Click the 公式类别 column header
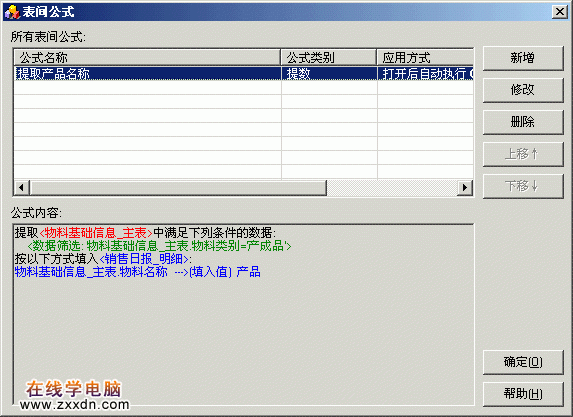This screenshot has width=573, height=417. pyautogui.click(x=329, y=58)
